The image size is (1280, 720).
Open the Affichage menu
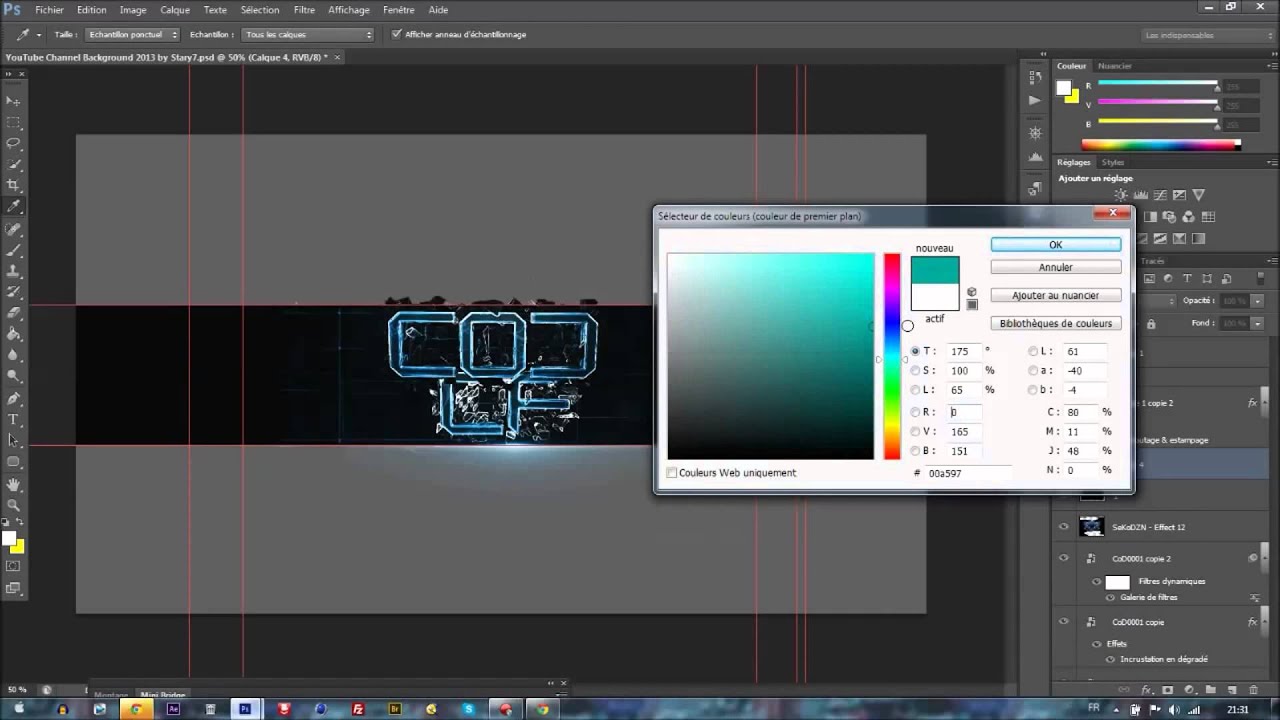click(349, 10)
